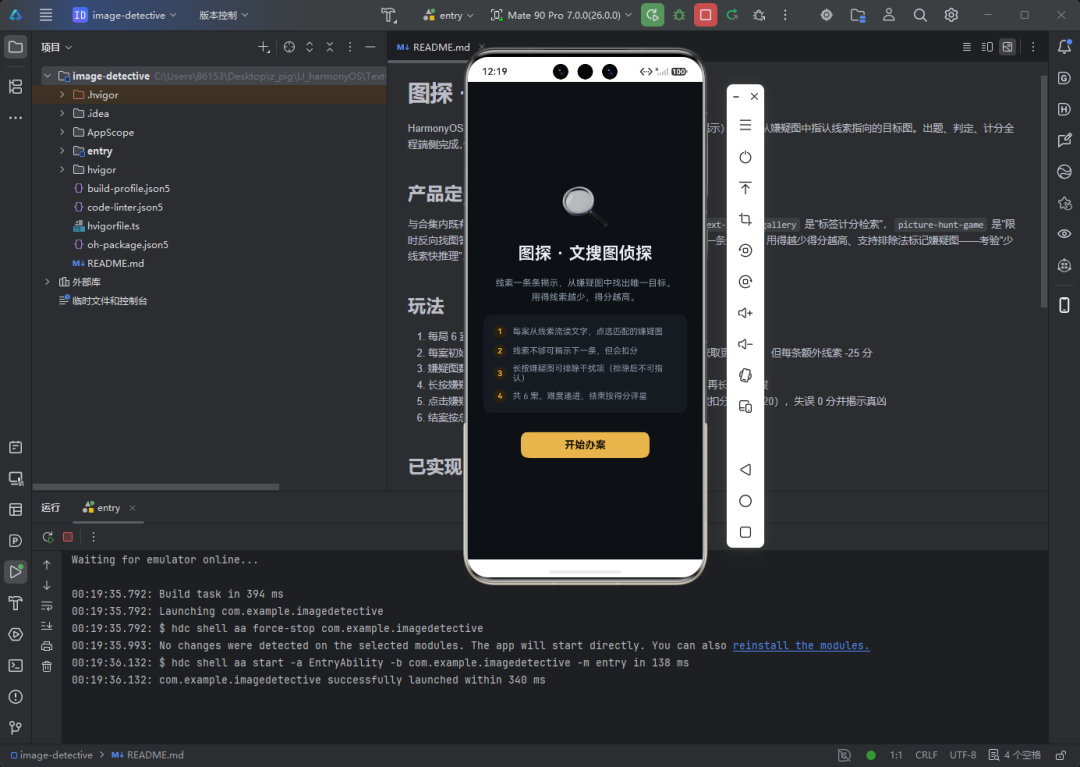
Task: Click CRLF line separator in status bar
Action: coord(926,755)
